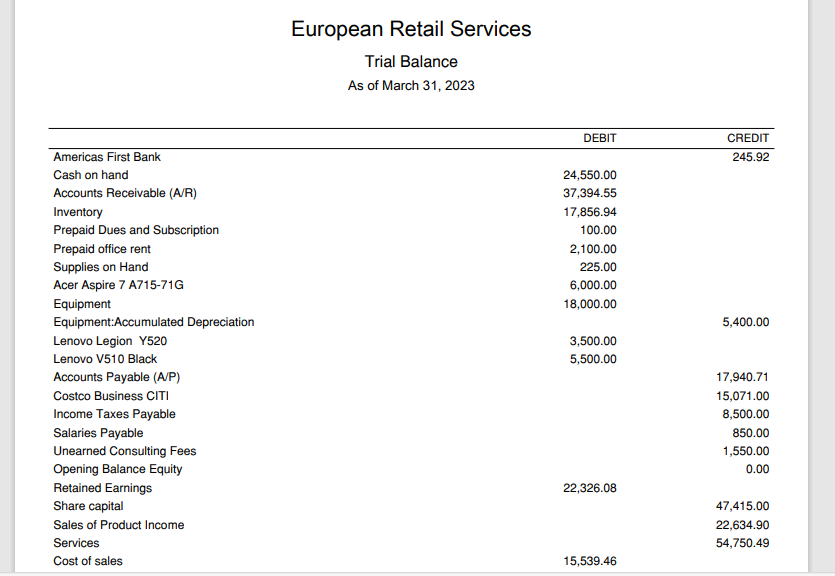Click the Accounts Payable (A/P) credit 17,940.71
The width and height of the screenshot is (835, 576).
click(742, 377)
